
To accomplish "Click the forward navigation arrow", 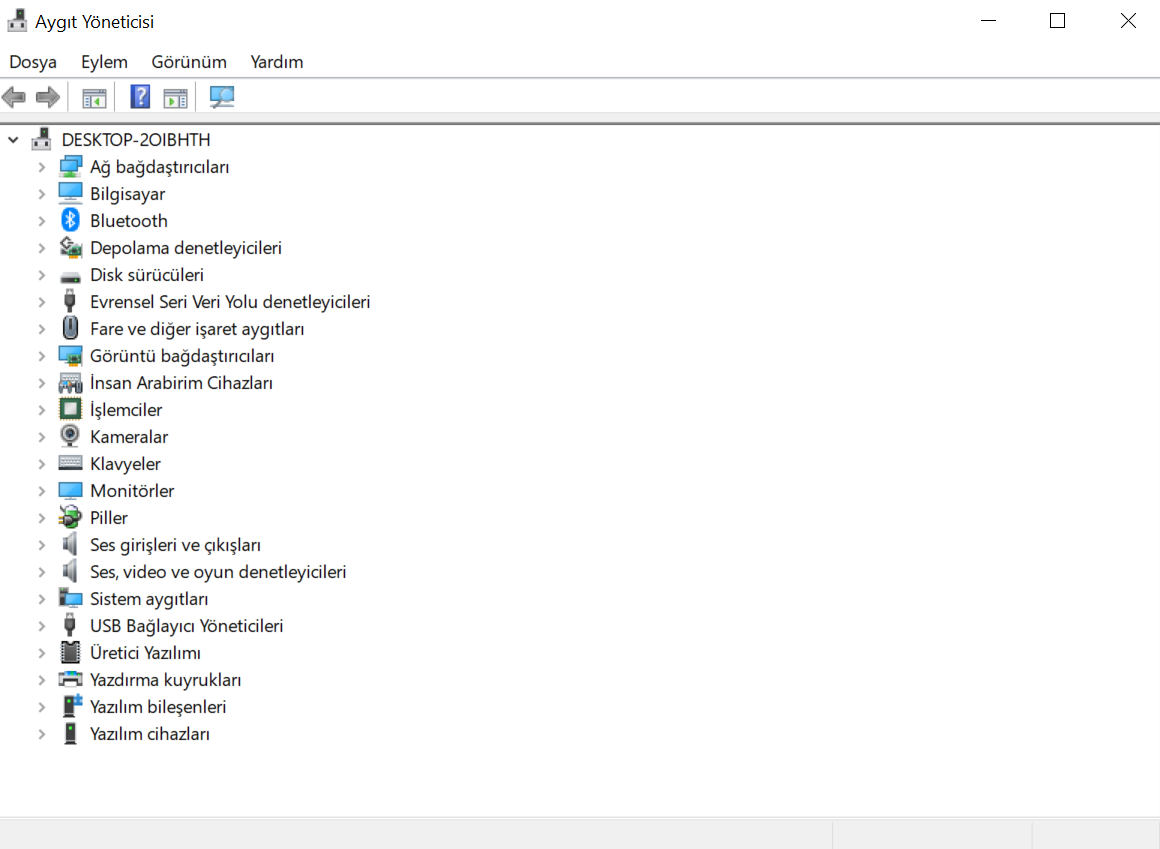I will 47,96.
